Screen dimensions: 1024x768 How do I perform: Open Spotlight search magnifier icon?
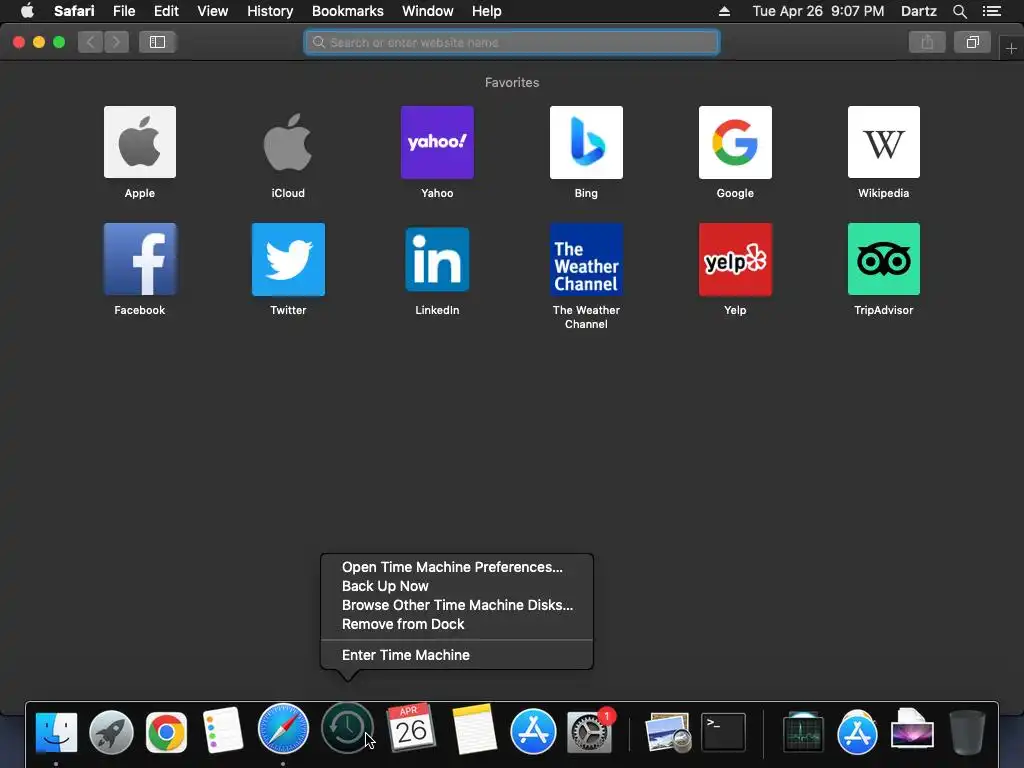[x=959, y=11]
